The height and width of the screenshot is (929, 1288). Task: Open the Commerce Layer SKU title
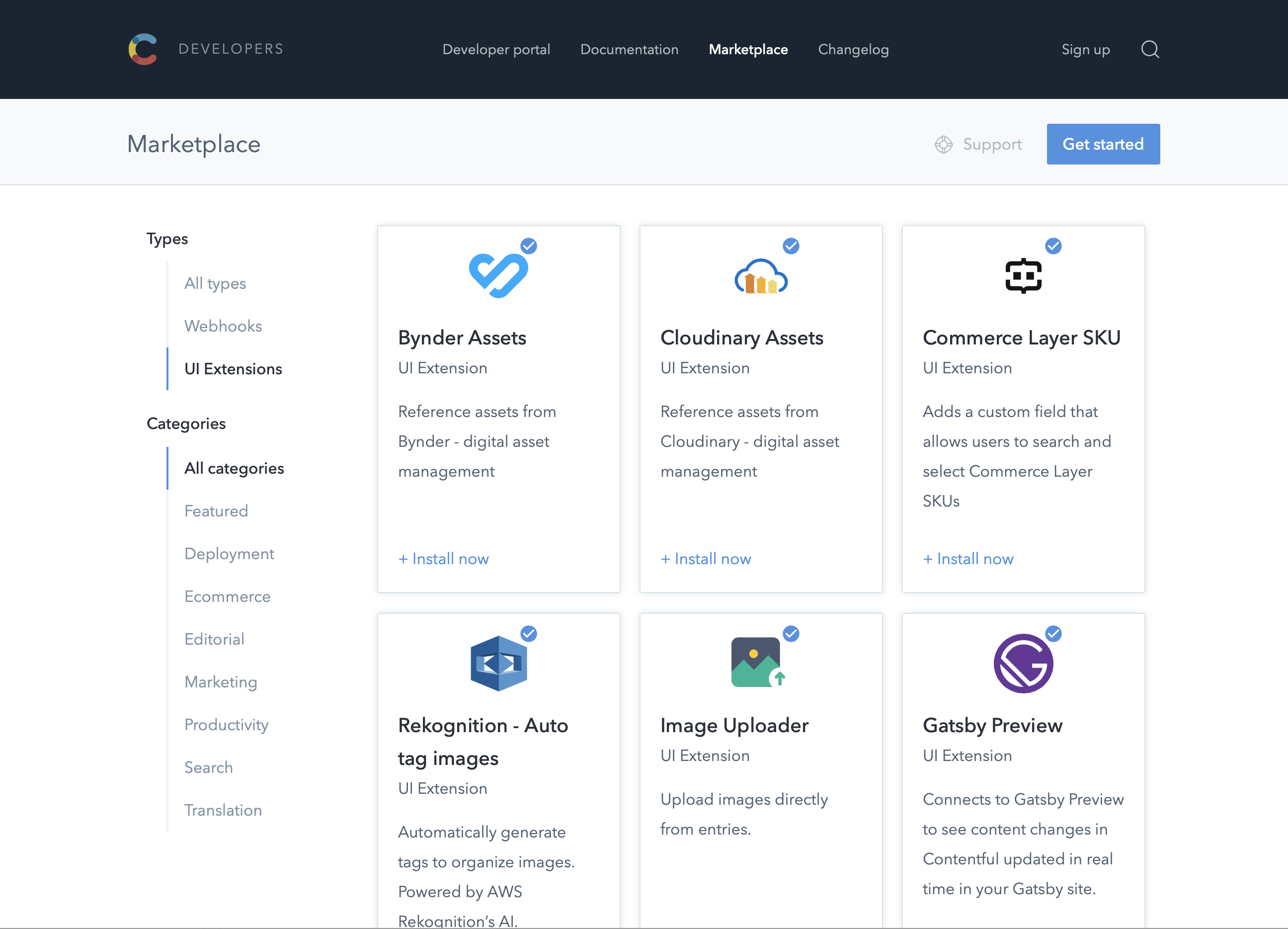pos(1022,338)
